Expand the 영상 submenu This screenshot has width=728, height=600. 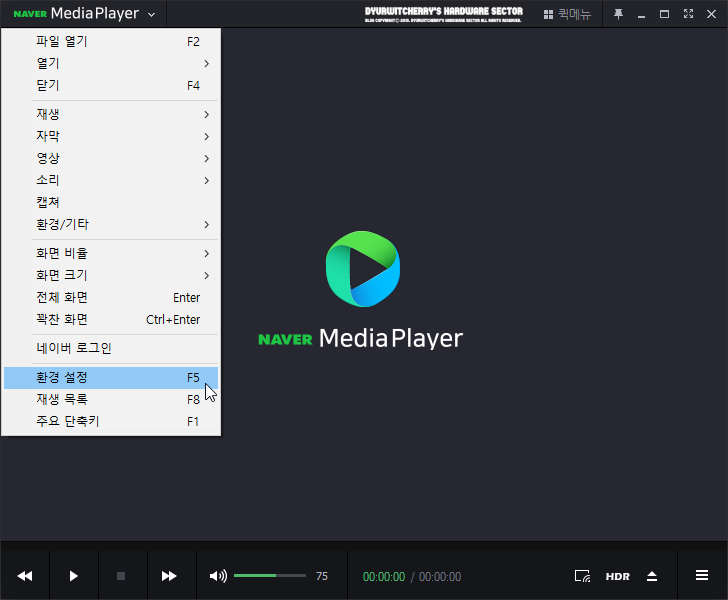click(x=111, y=158)
